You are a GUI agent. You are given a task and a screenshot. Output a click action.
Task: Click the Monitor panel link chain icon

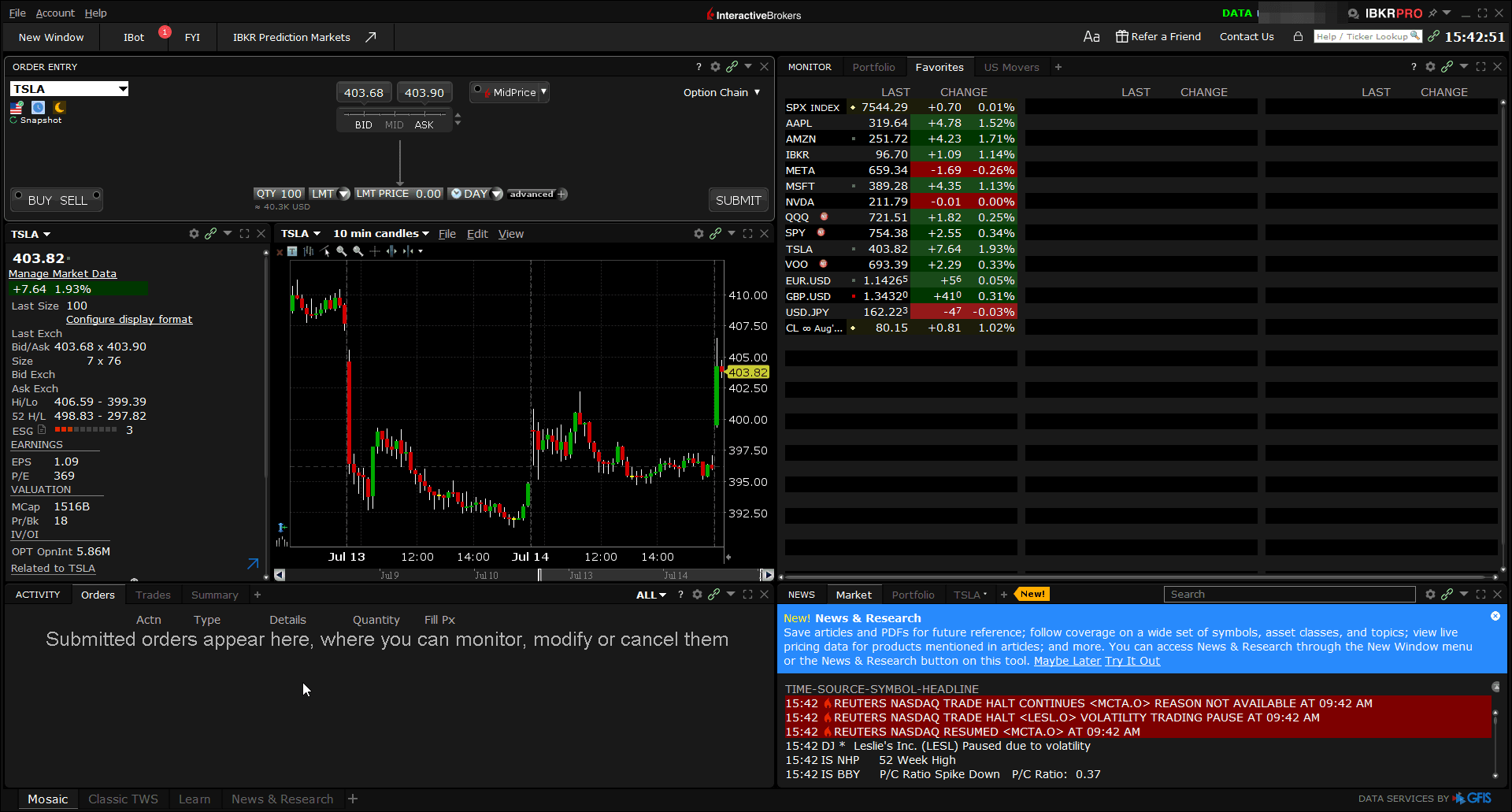tap(1447, 67)
